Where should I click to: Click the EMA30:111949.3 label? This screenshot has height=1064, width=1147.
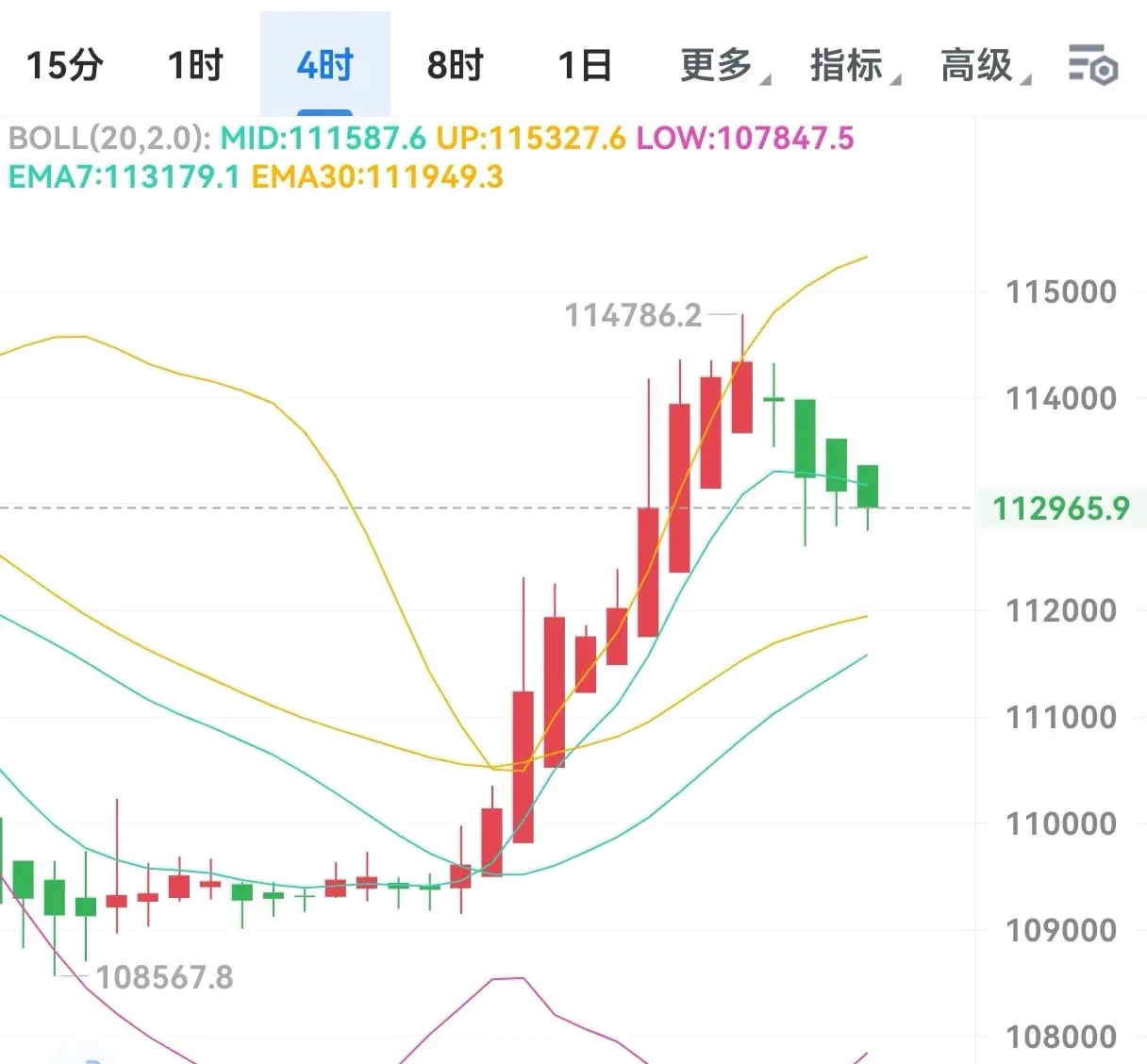coord(377,176)
